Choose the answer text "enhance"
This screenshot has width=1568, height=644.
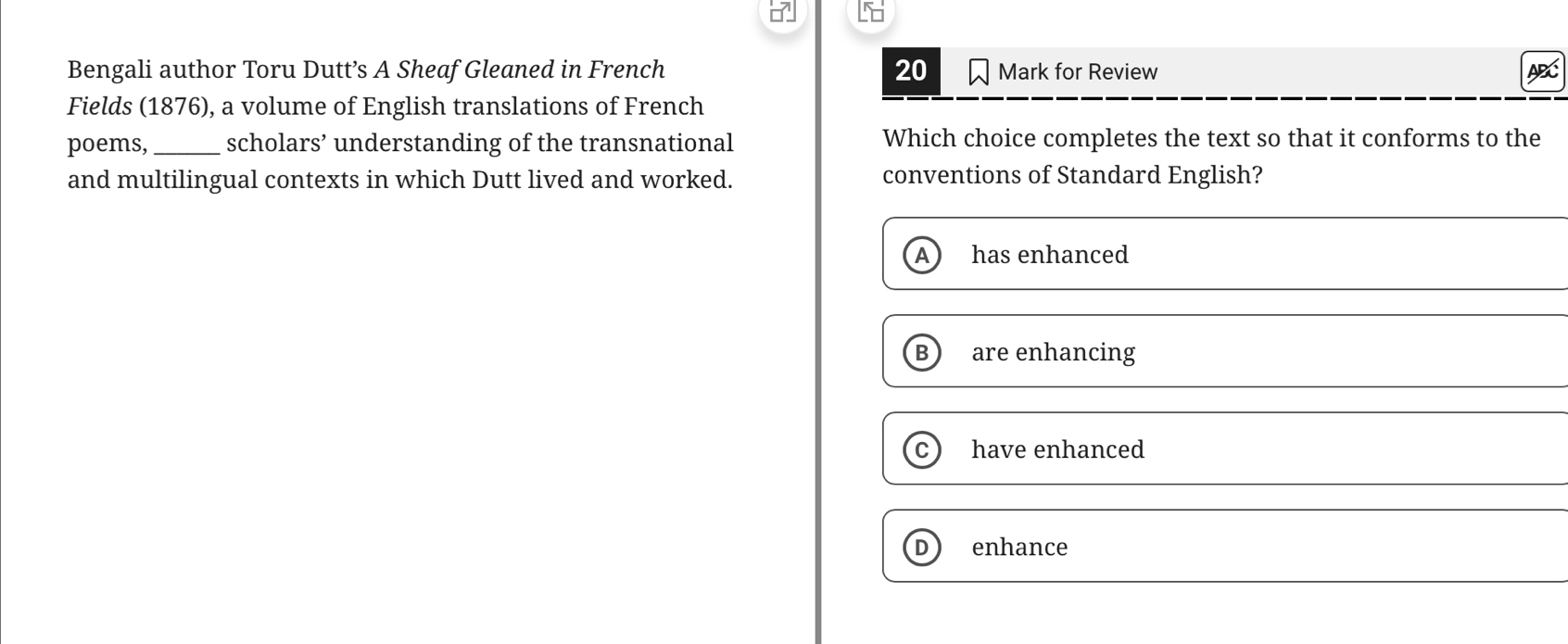point(1019,547)
